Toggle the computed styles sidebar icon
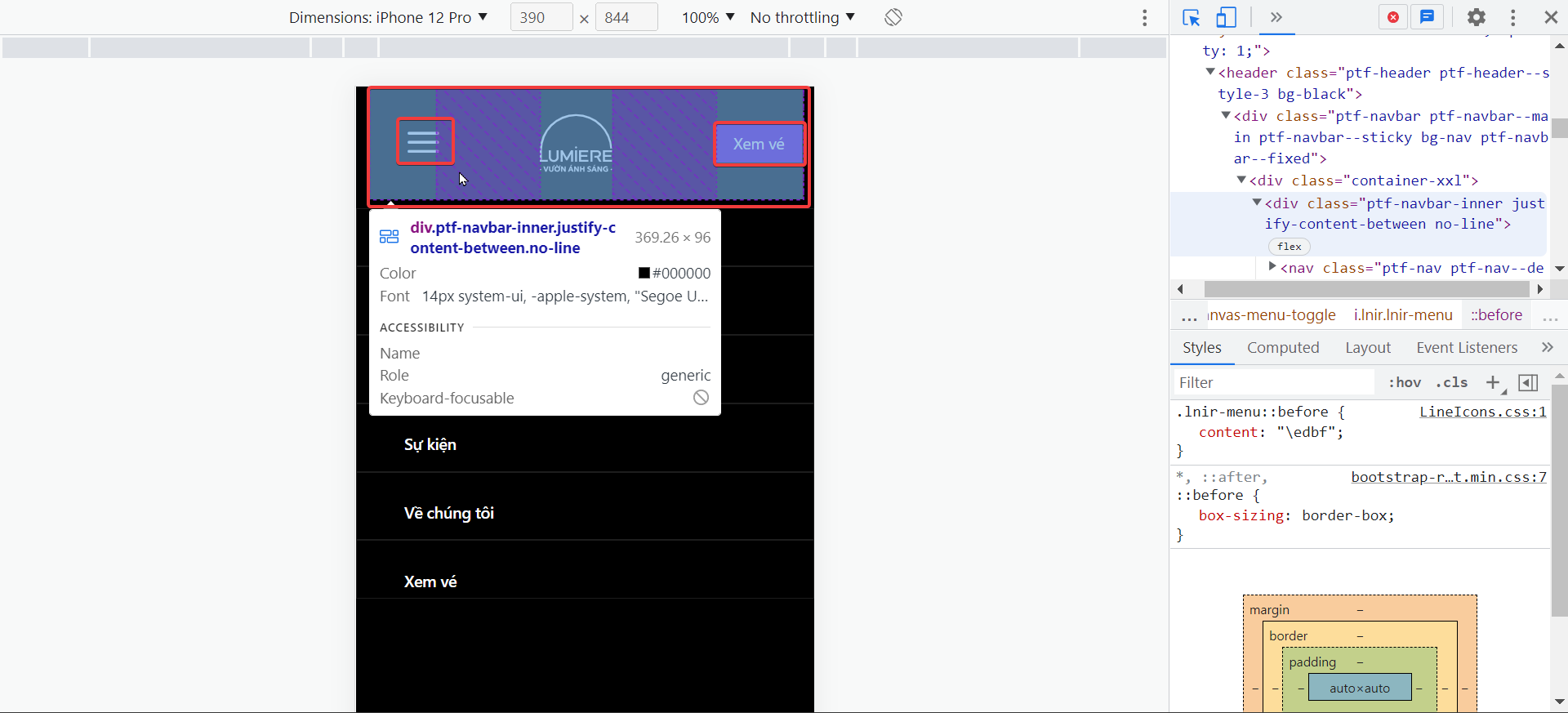Screen dimensions: 1568x713 coord(1528,382)
